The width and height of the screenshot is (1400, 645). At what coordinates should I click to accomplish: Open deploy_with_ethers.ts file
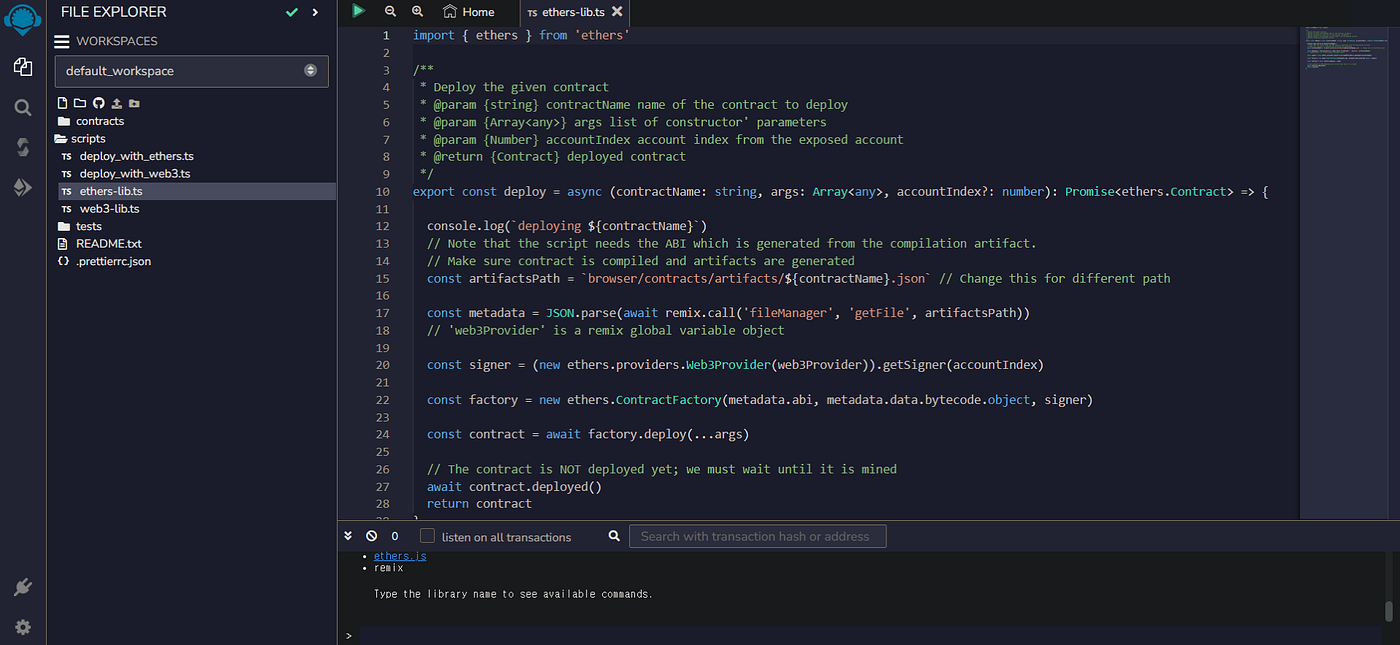[x=136, y=156]
